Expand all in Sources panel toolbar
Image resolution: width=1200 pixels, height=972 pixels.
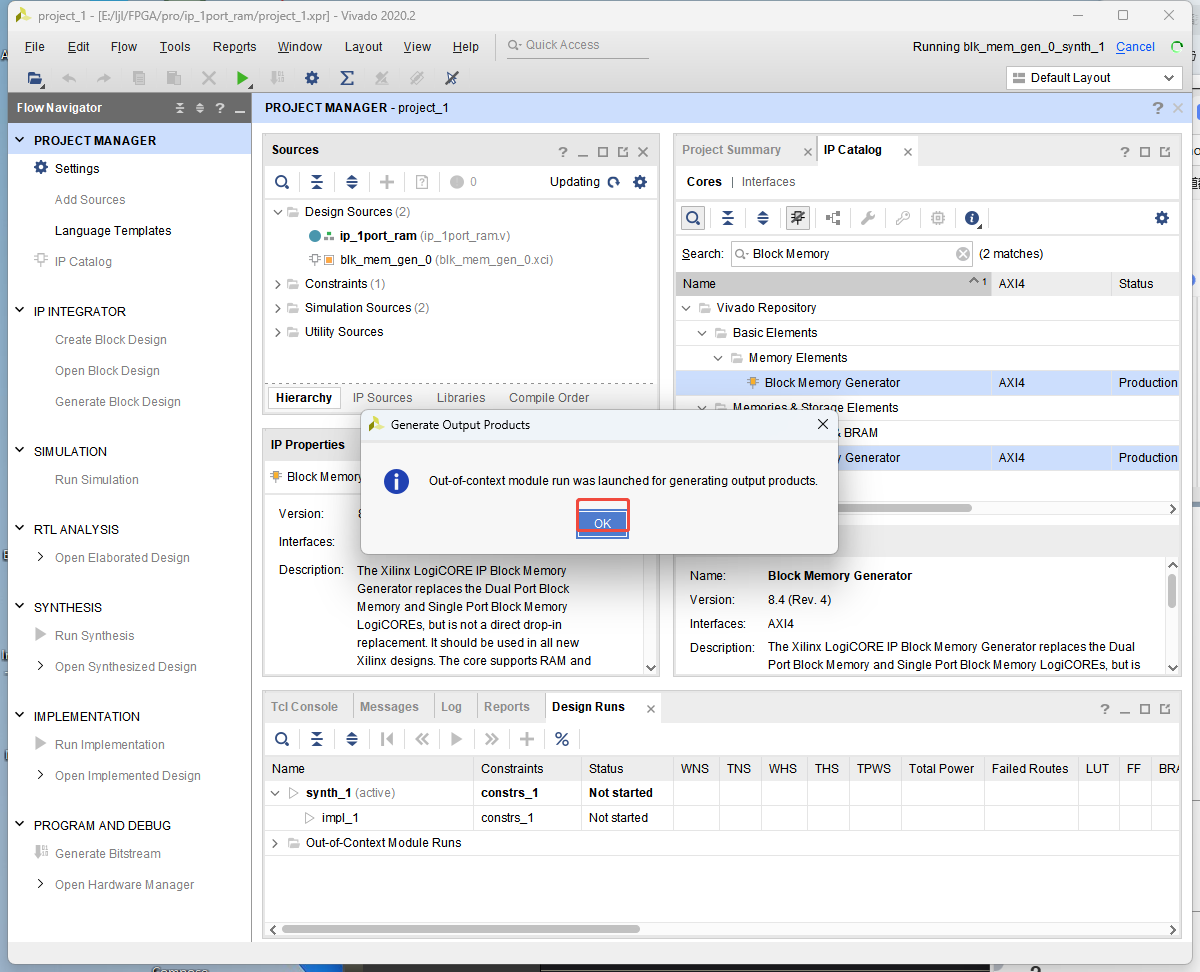tap(352, 182)
